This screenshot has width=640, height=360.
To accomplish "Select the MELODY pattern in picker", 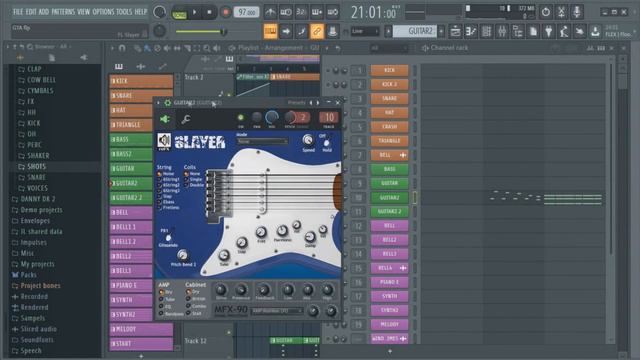I will (141, 329).
